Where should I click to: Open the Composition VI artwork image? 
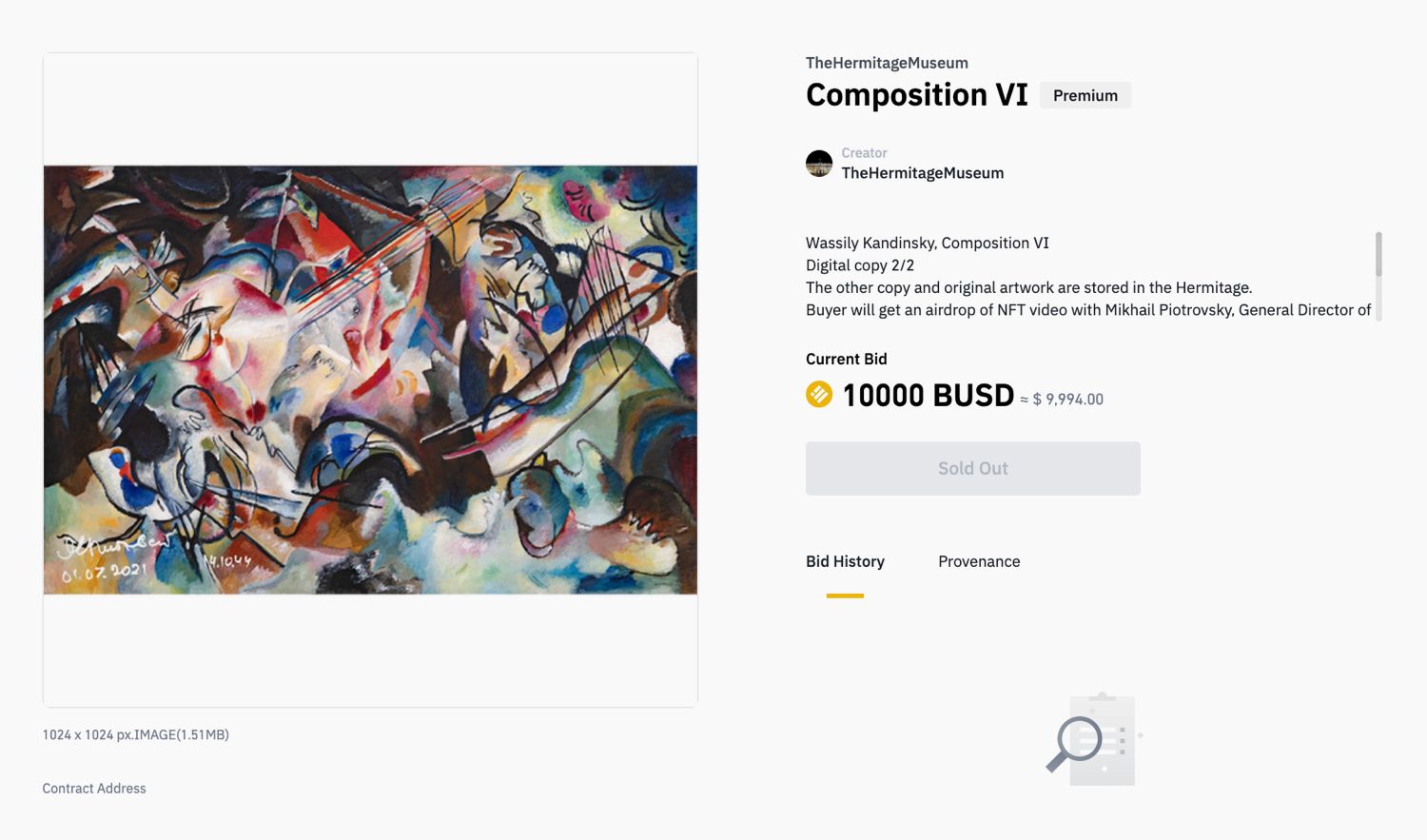click(x=370, y=380)
